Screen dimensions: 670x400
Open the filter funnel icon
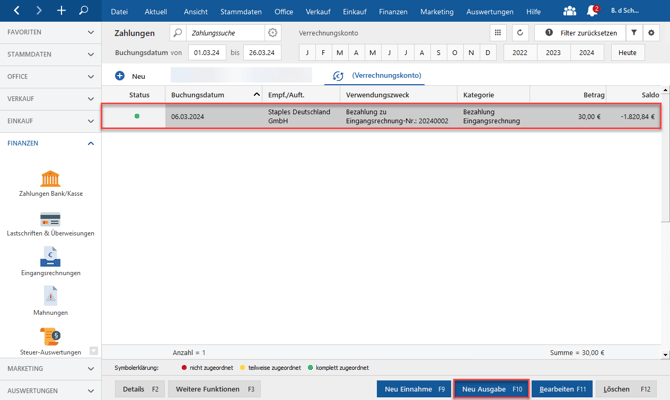pos(634,33)
